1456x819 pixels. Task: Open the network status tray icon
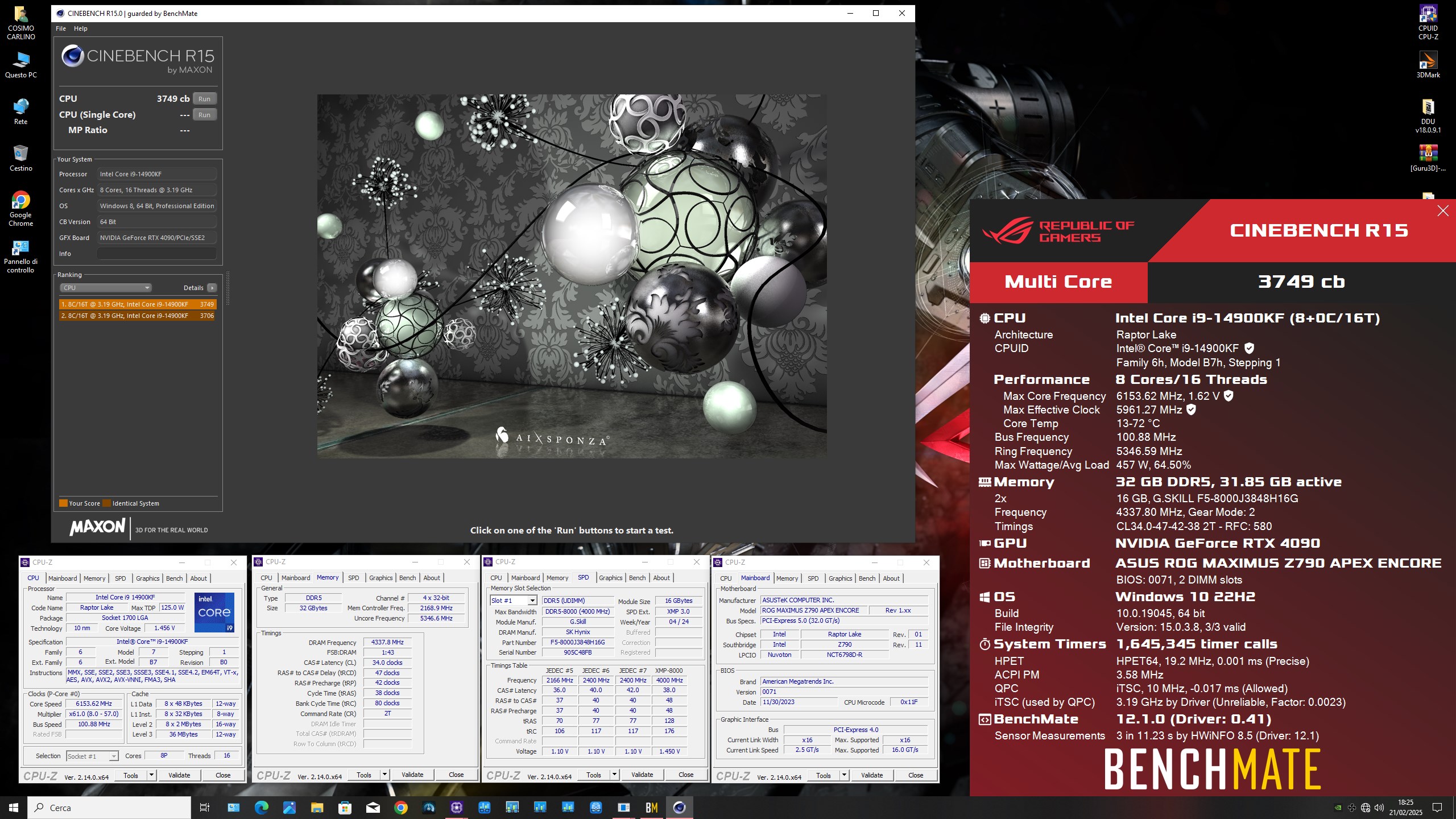(x=1366, y=808)
